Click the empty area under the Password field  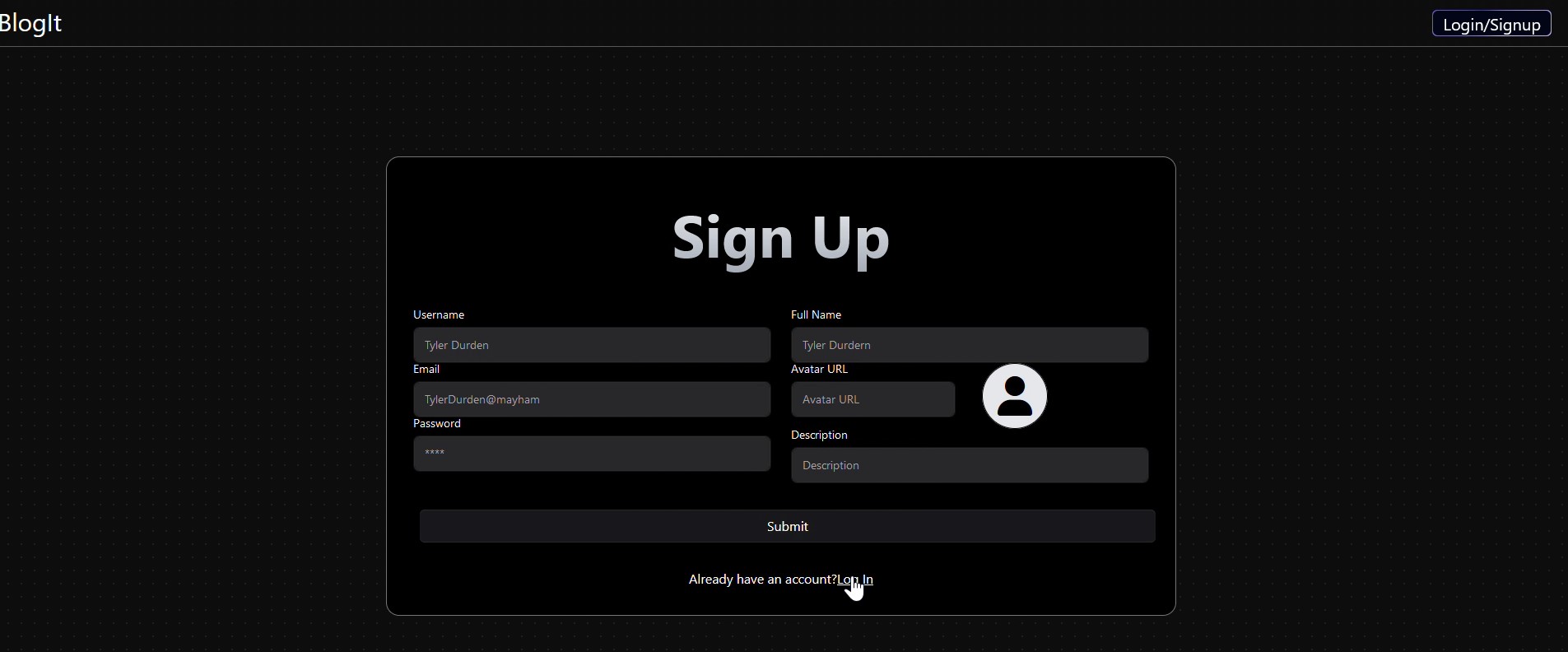click(x=592, y=489)
